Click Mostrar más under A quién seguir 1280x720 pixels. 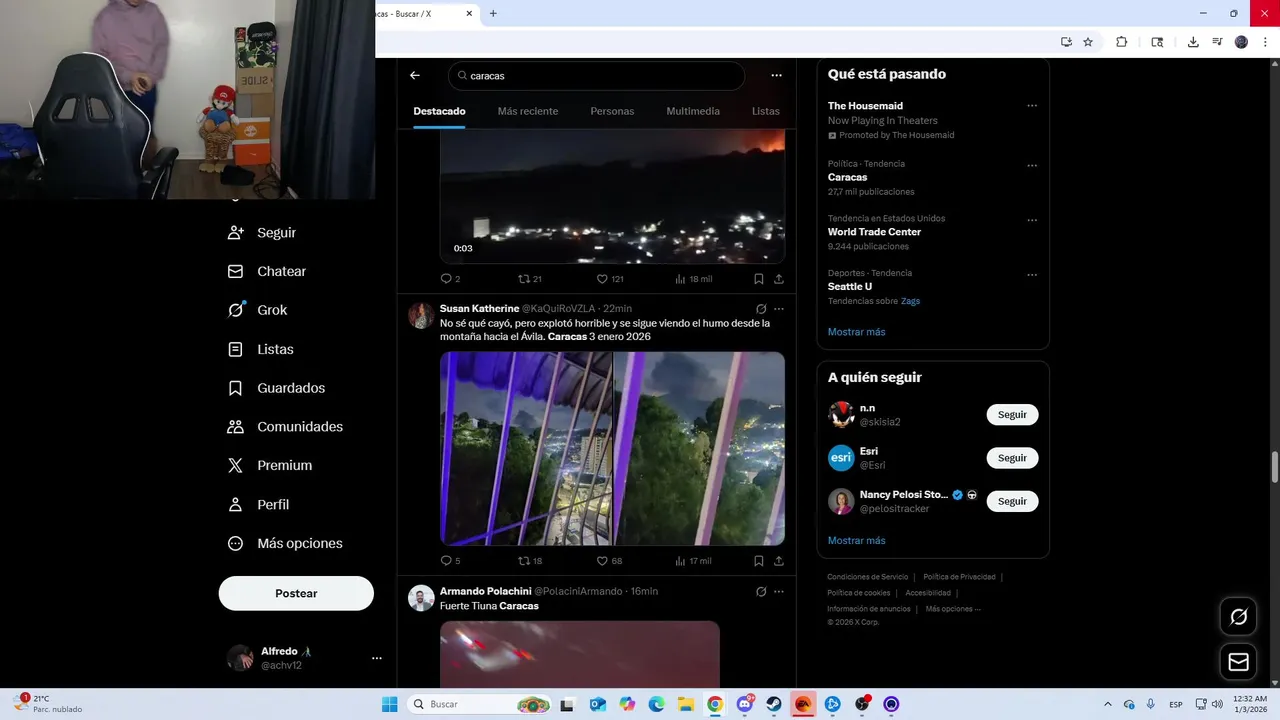[x=856, y=541]
